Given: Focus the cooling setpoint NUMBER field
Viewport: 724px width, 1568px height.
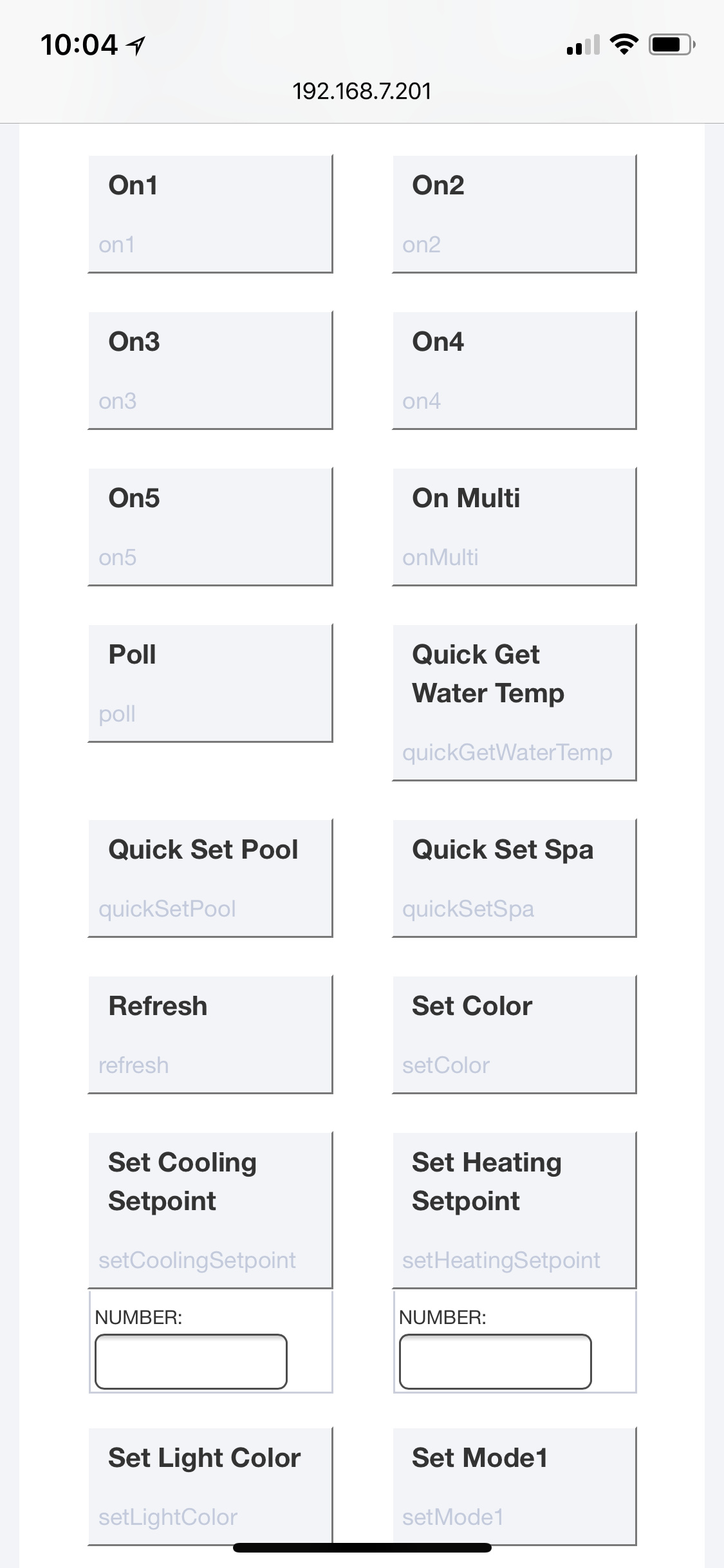Looking at the screenshot, I should (191, 1361).
